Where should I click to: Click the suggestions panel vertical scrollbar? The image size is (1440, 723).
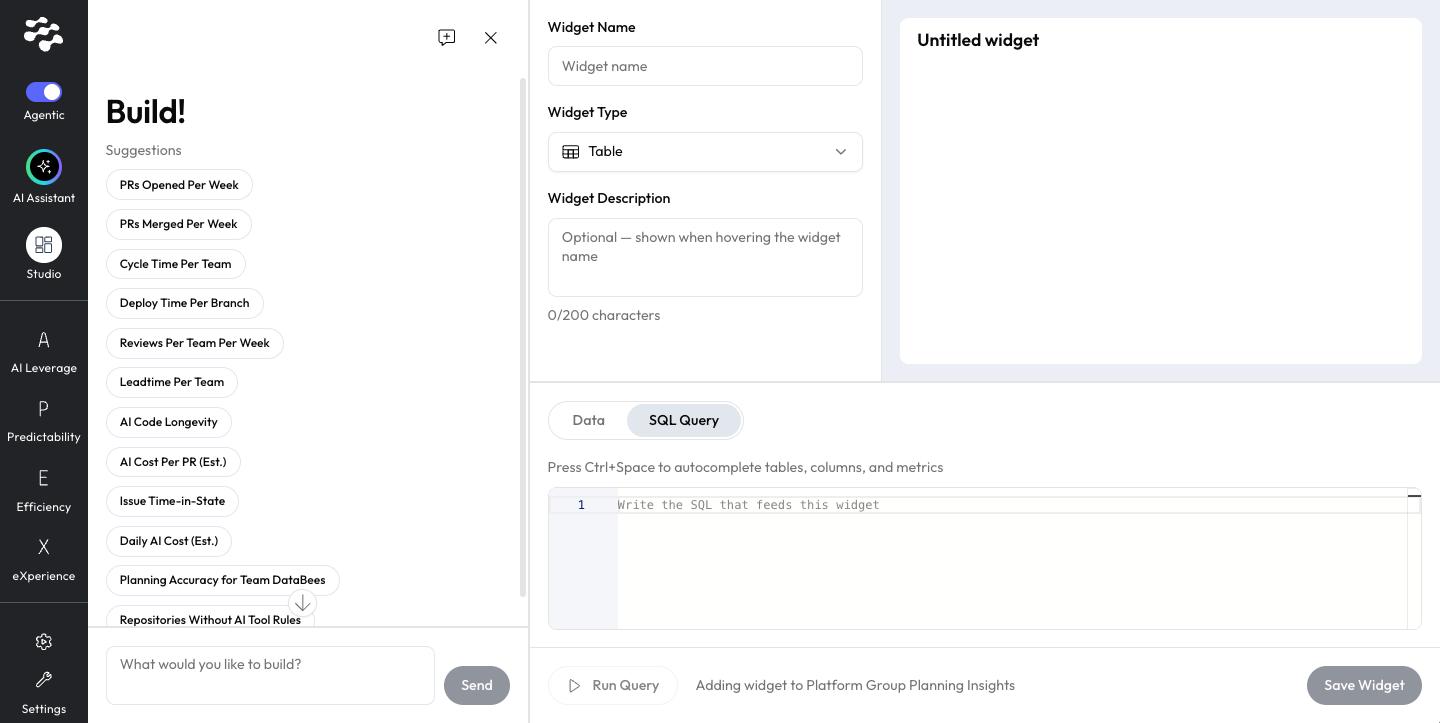tap(522, 338)
